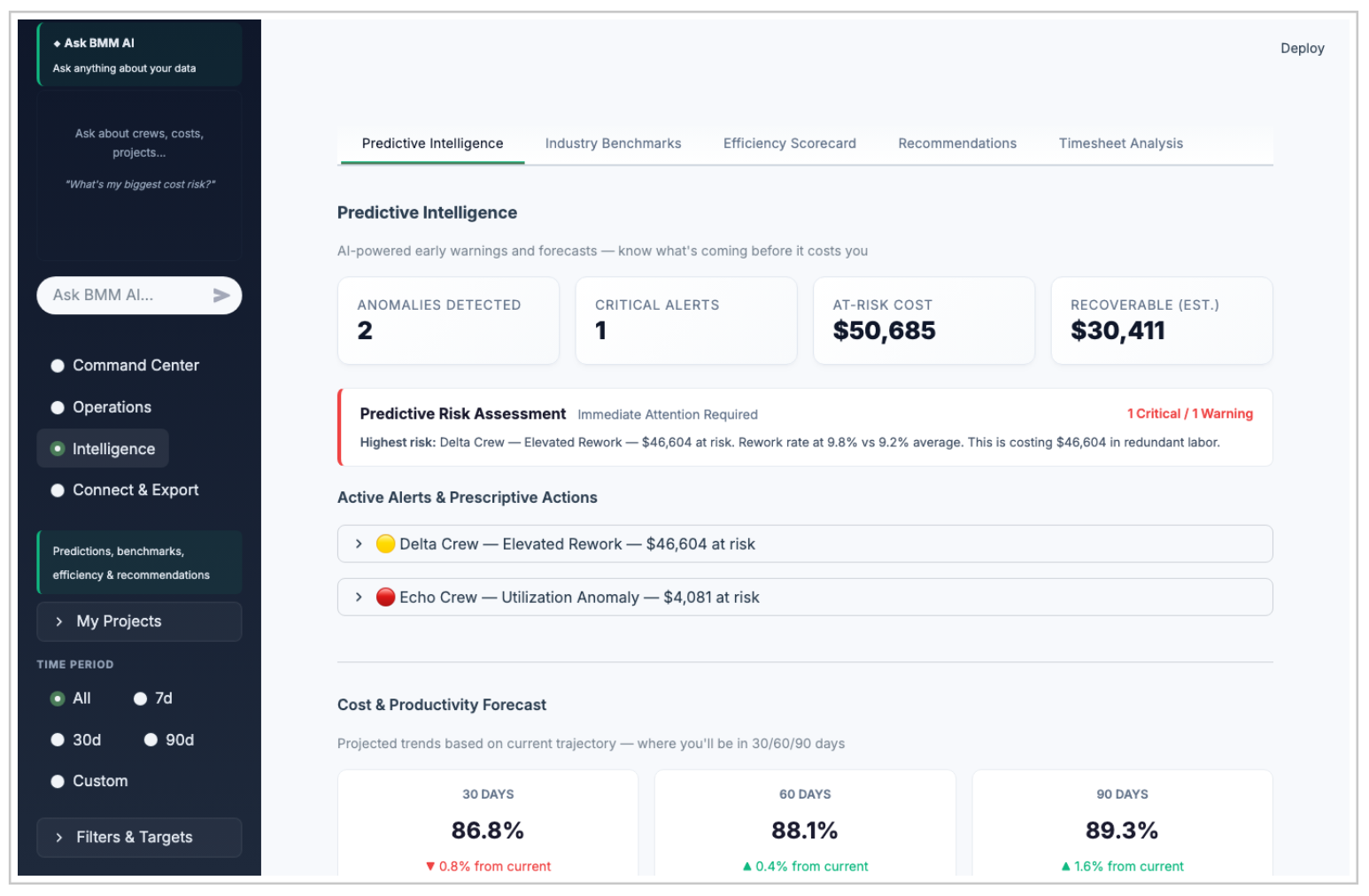Click the 'Active Alerts & Prescriptive Actions' heading
Screen dimensions: 1369x896
[468, 498]
